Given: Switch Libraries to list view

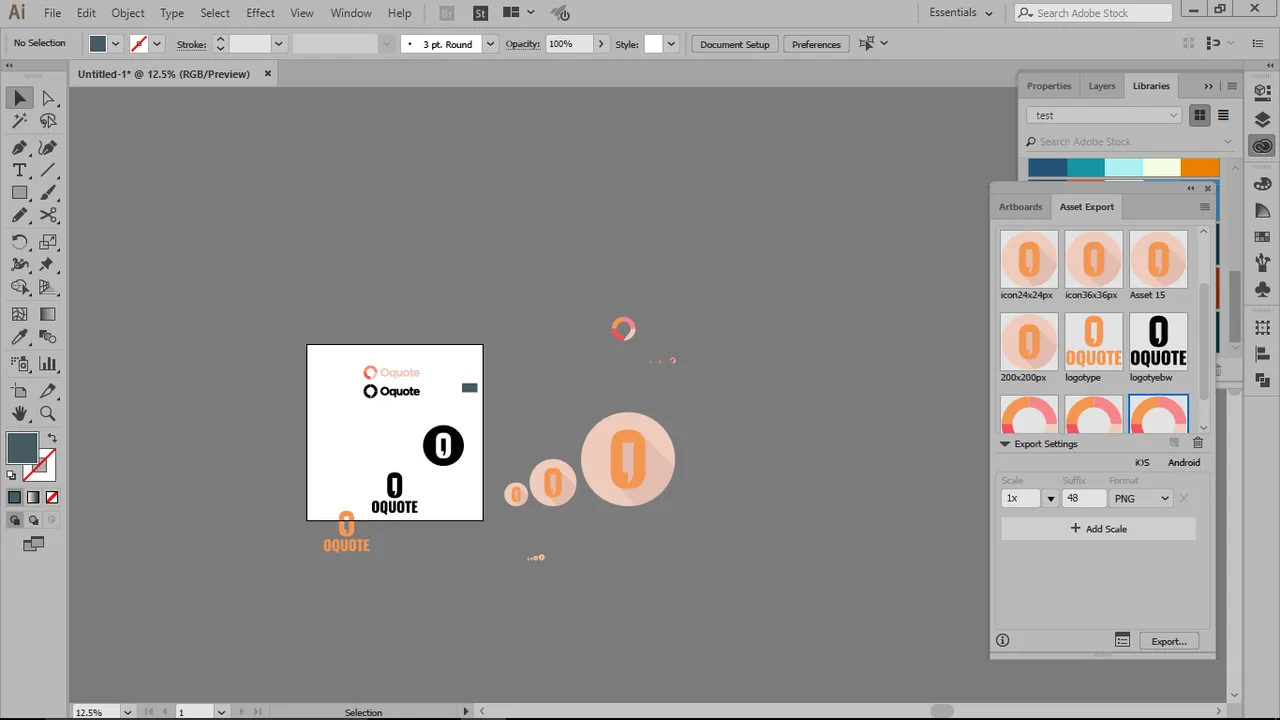Looking at the screenshot, I should tap(1223, 115).
